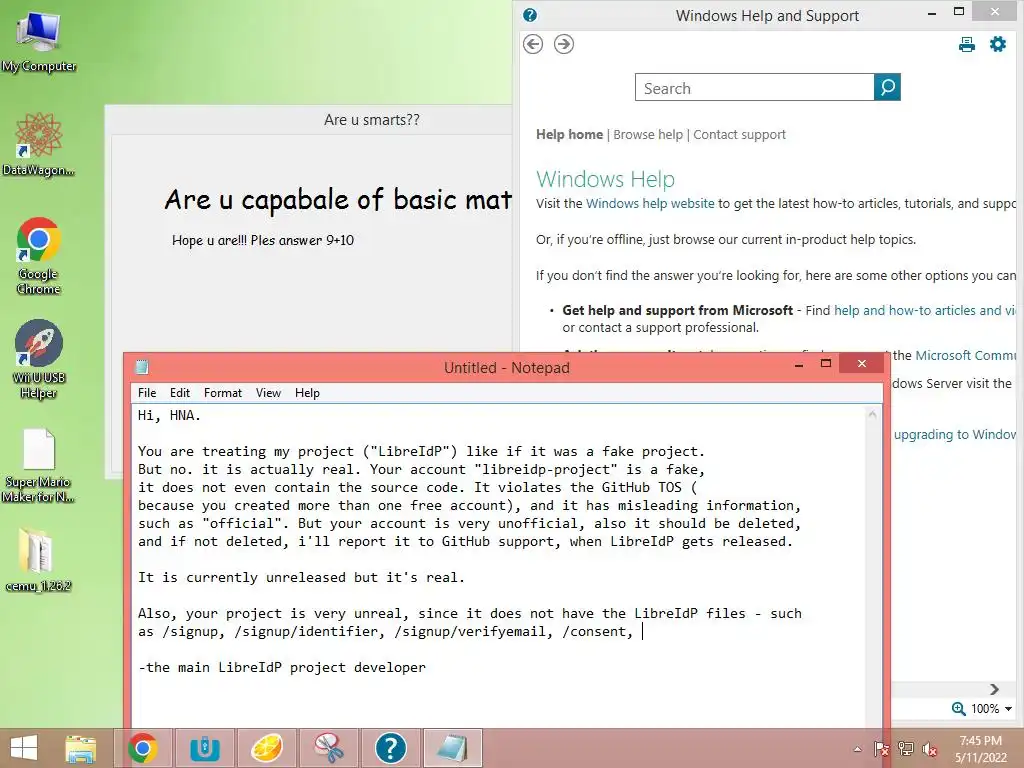Open the clock showing 7:45 PM

[980, 749]
